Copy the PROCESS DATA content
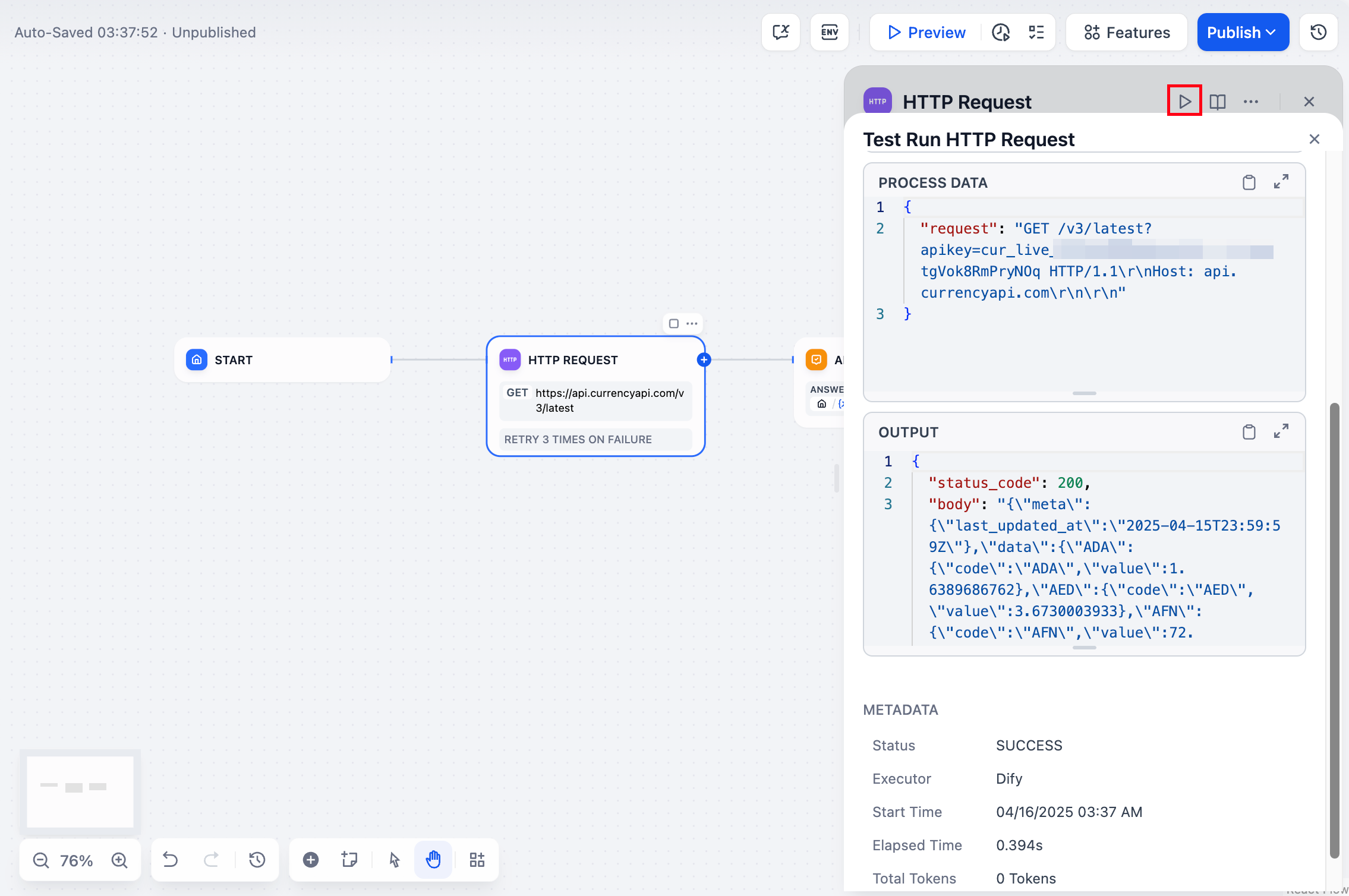Viewport: 1349px width, 896px height. (1249, 182)
